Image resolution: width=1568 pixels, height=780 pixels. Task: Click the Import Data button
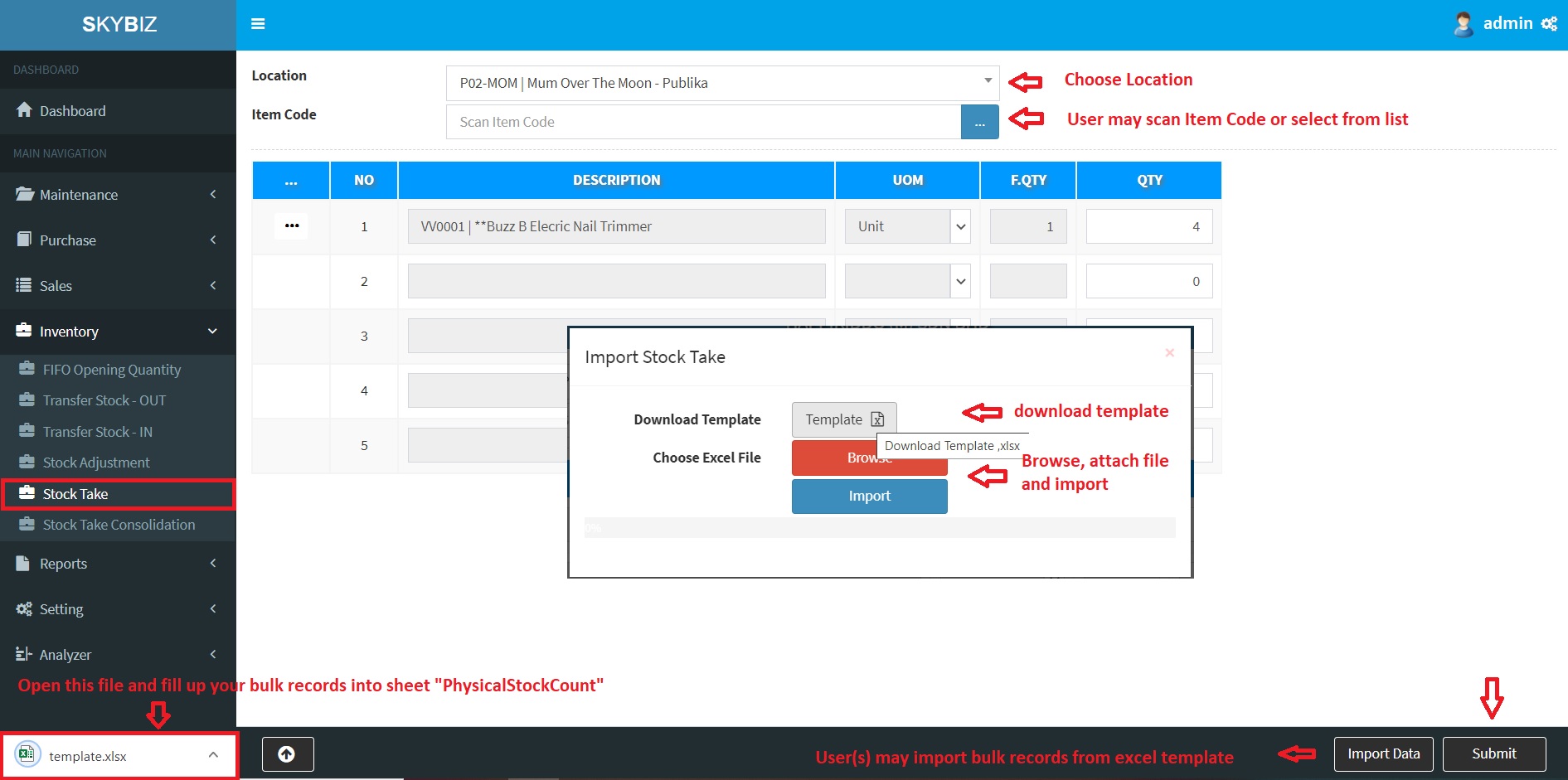[x=1383, y=754]
